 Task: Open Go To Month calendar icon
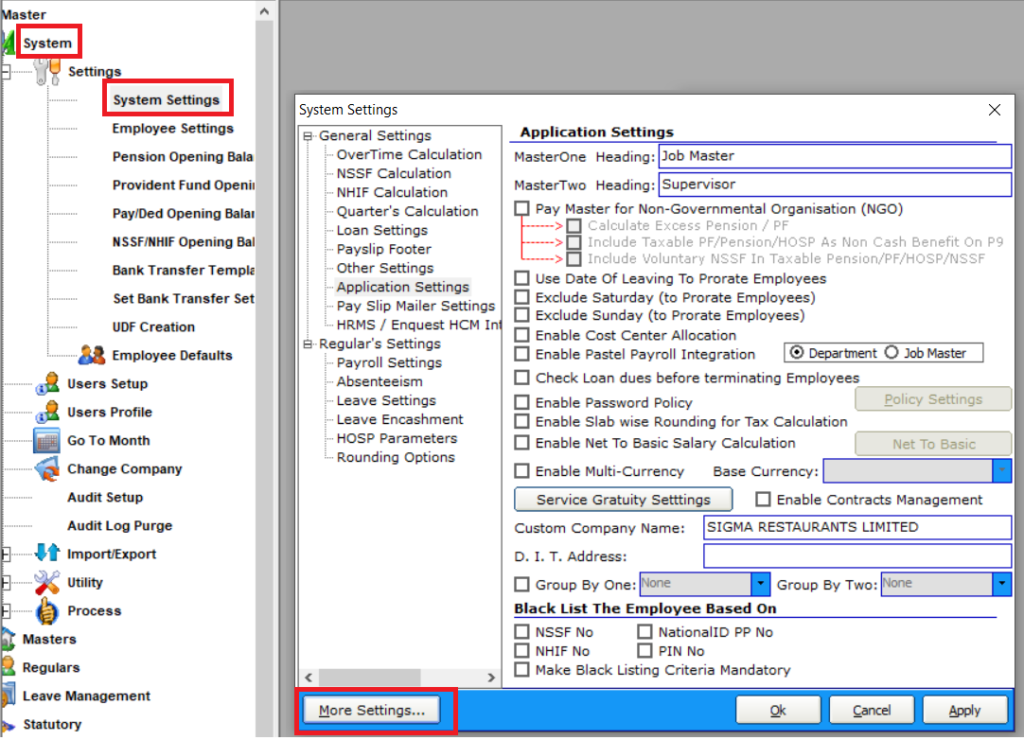coord(47,440)
